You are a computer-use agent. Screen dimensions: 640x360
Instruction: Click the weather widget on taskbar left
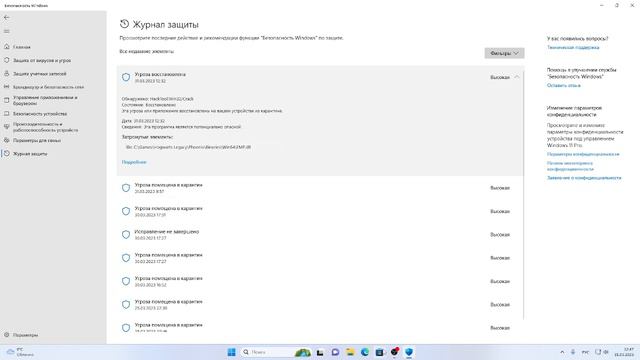(20, 352)
